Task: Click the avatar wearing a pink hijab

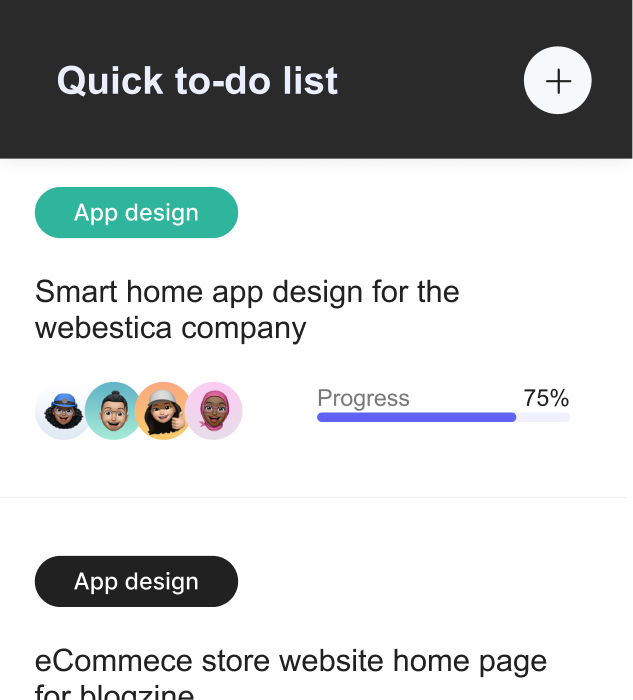Action: pyautogui.click(x=214, y=411)
